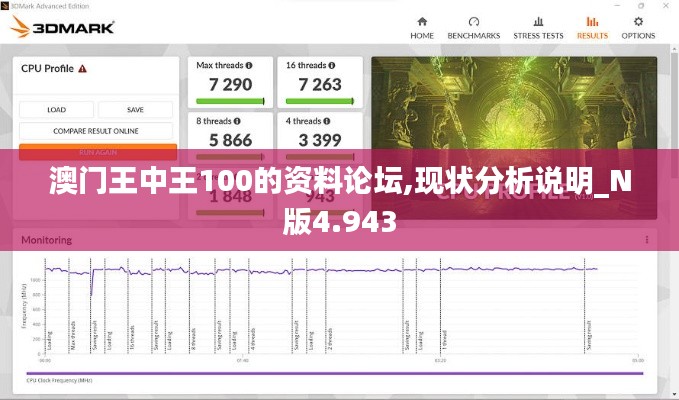This screenshot has height=400, width=679.
Task: Click the 8 threads score bar
Action: (230, 157)
